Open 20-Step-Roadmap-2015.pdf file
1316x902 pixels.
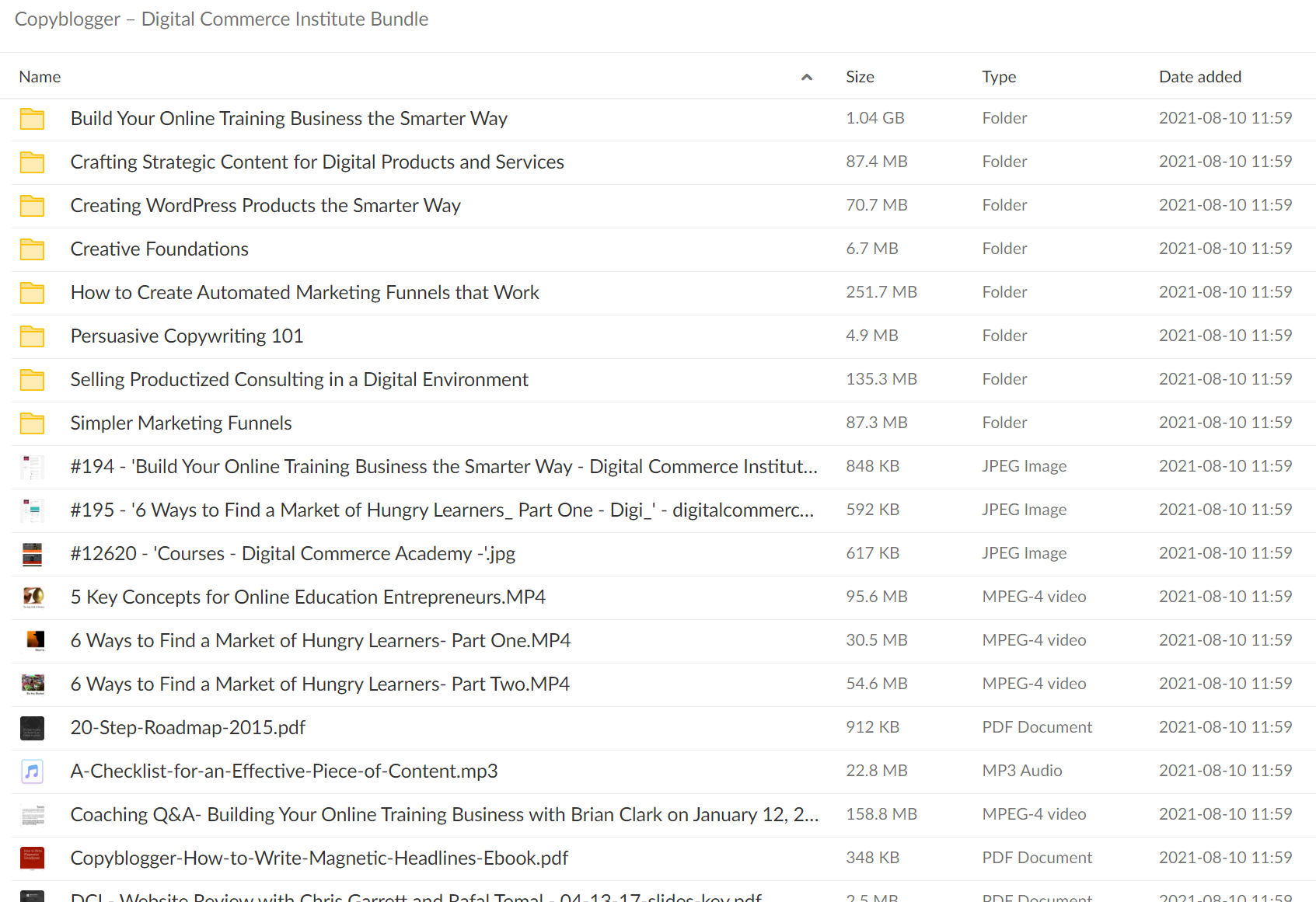coord(188,728)
